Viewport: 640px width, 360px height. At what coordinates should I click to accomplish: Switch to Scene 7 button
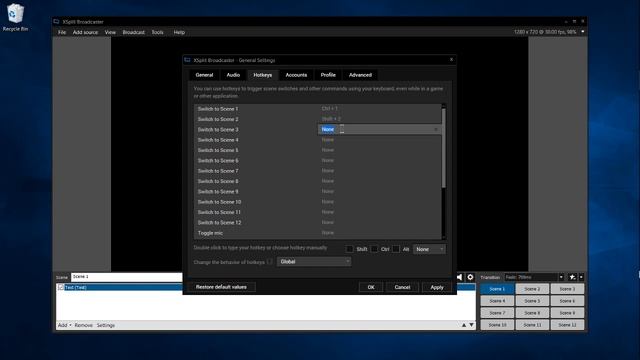[497, 313]
